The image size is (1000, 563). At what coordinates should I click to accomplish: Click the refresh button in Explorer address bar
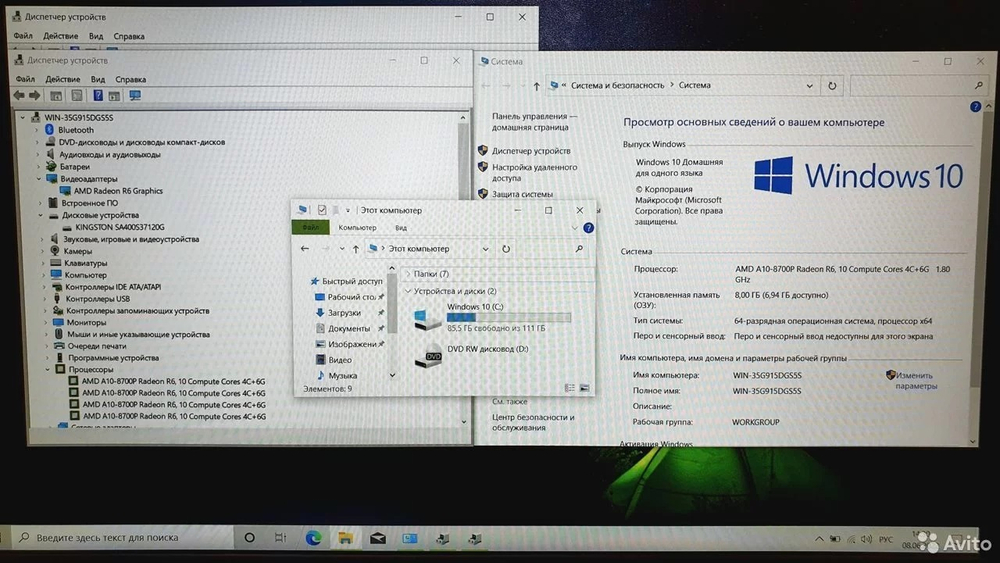click(506, 249)
